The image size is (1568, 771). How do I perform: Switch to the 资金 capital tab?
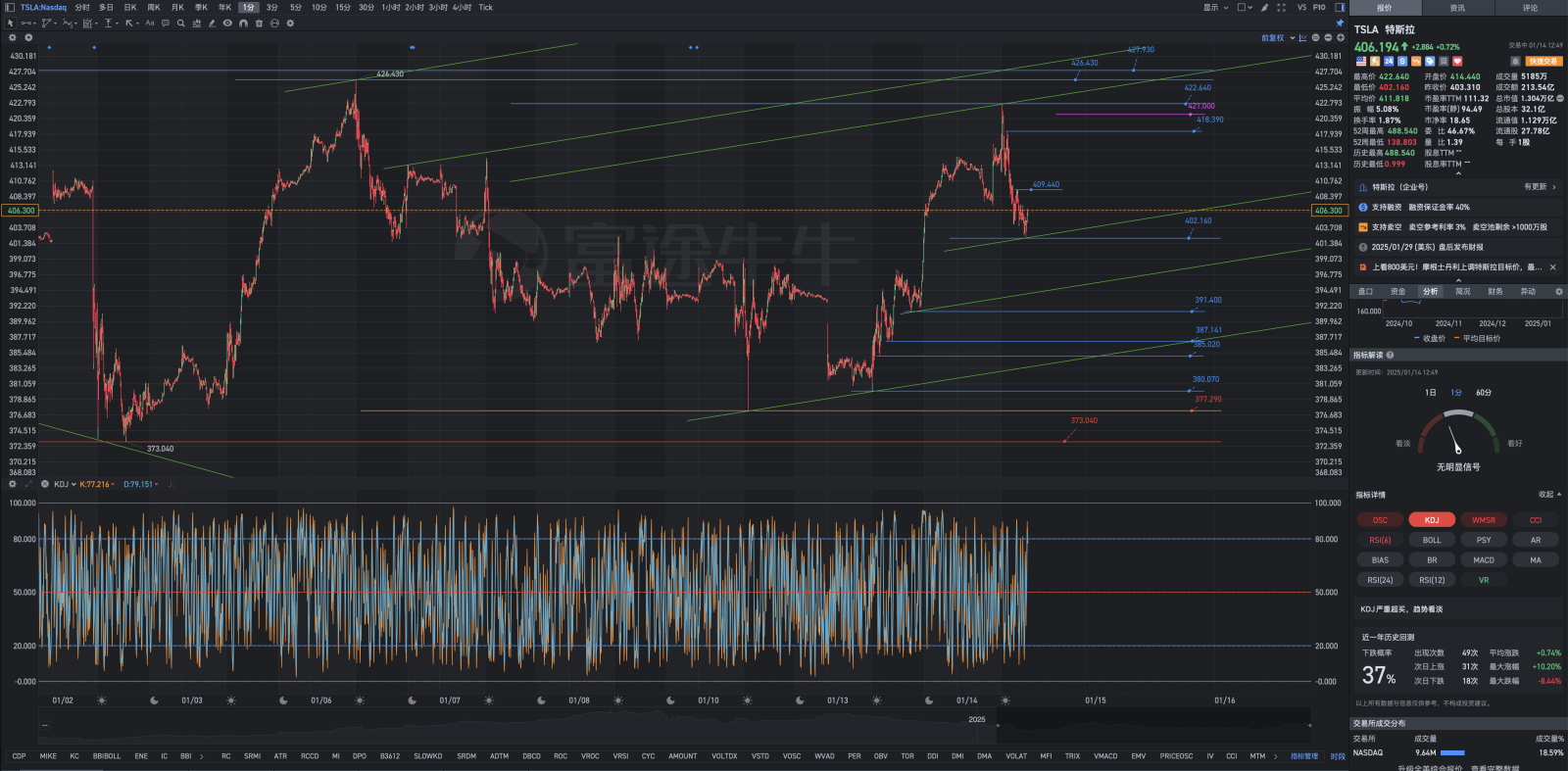pyautogui.click(x=1397, y=291)
